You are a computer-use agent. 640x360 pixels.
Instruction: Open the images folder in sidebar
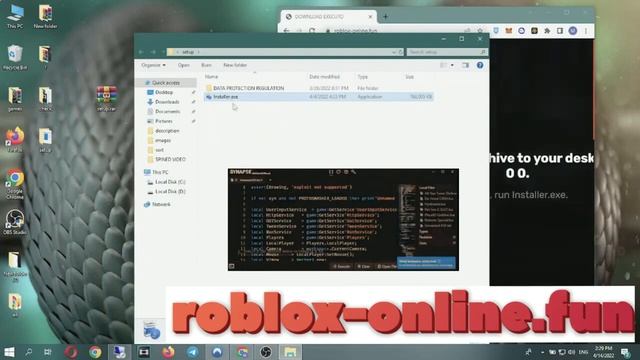pyautogui.click(x=163, y=140)
